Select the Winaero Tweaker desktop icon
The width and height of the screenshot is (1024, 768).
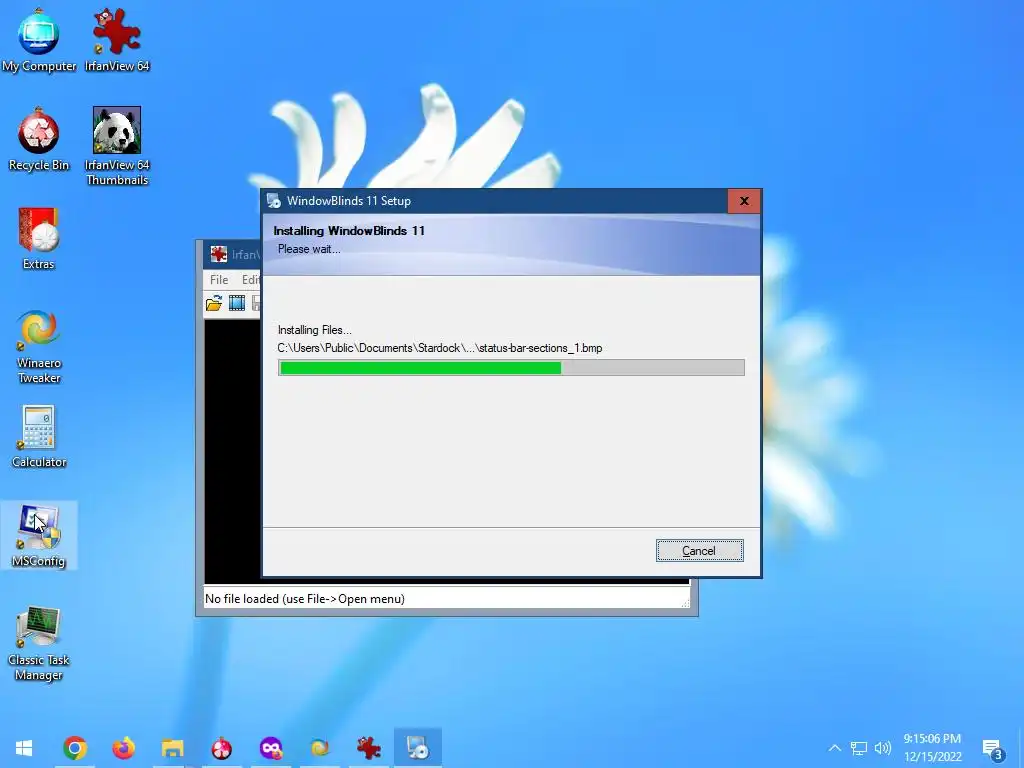(39, 346)
